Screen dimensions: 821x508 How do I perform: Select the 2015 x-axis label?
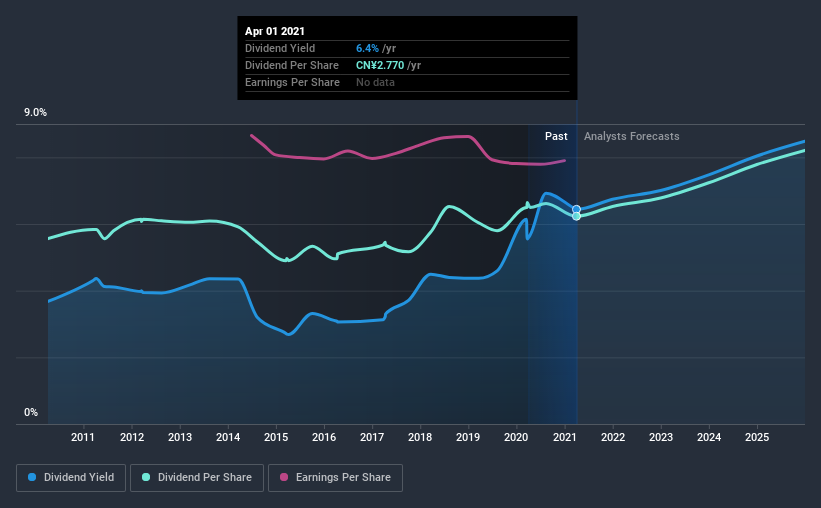(x=276, y=437)
